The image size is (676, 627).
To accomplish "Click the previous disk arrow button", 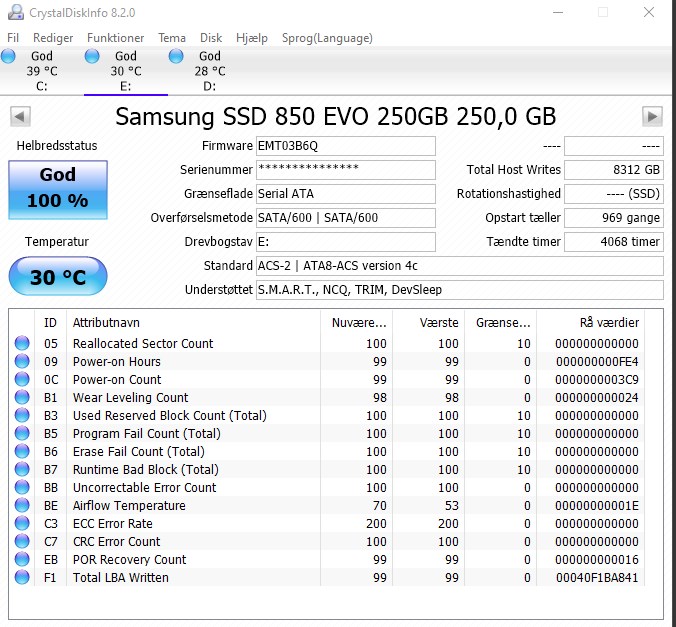I will 20,116.
